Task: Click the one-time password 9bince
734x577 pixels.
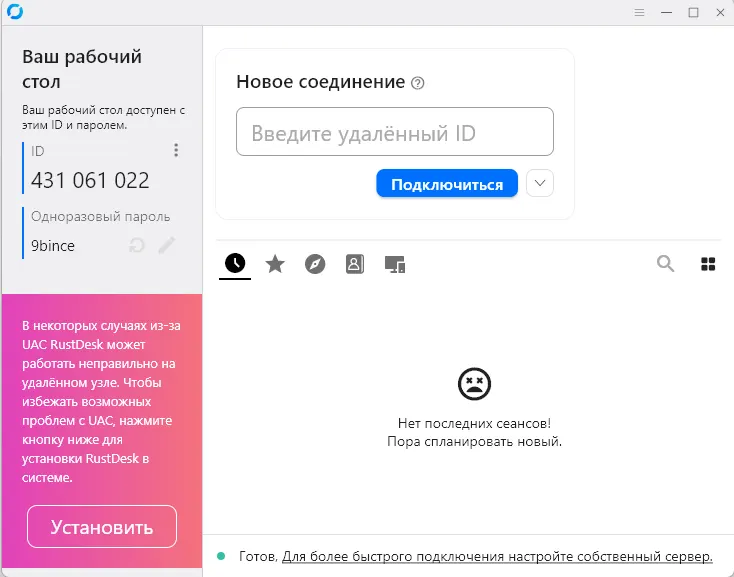Action: pyautogui.click(x=53, y=245)
